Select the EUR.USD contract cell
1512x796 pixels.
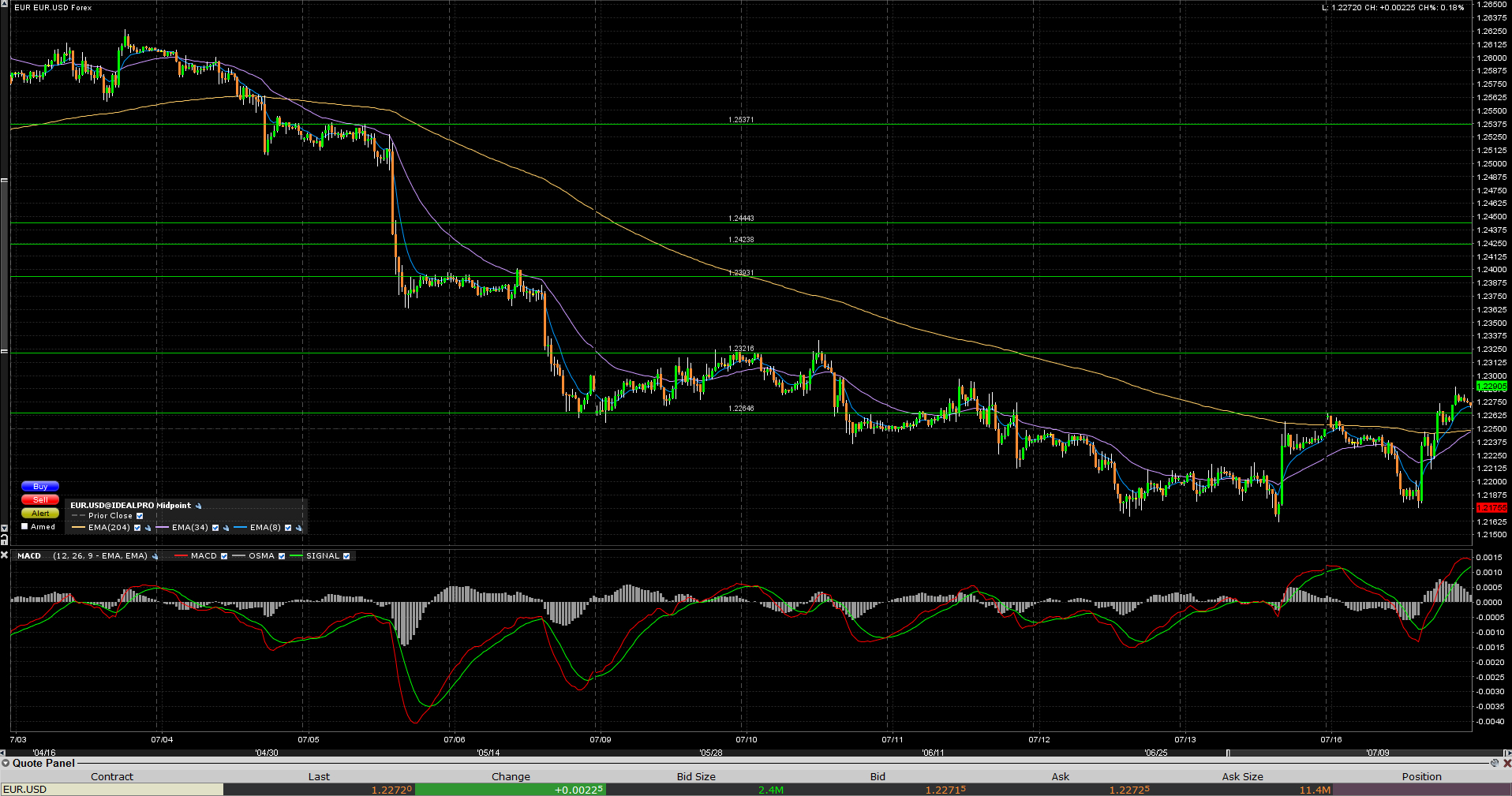pyautogui.click(x=112, y=790)
